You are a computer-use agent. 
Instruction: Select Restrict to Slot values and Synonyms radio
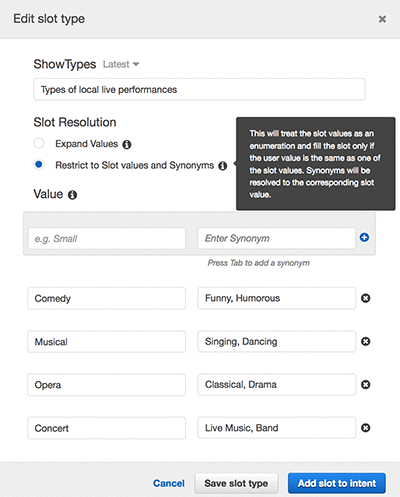point(39,165)
